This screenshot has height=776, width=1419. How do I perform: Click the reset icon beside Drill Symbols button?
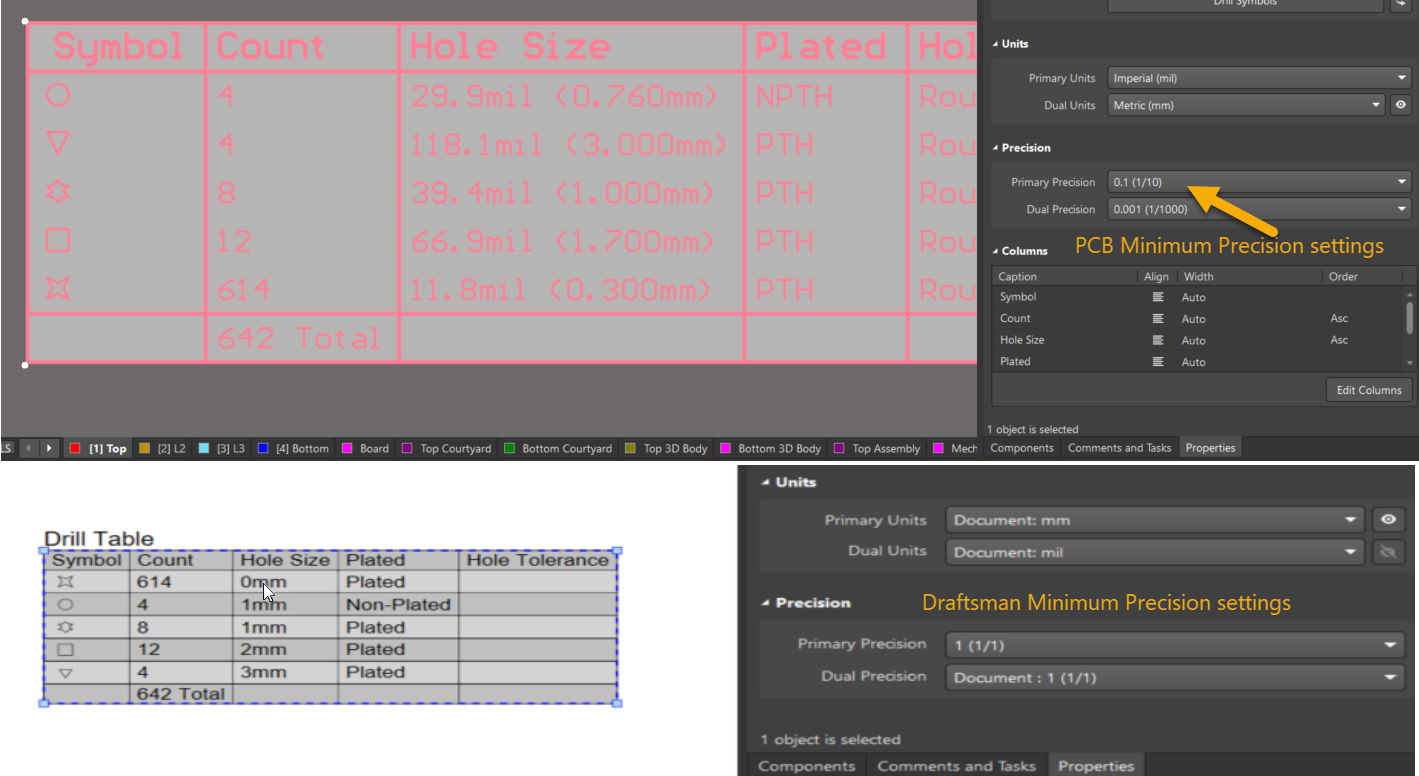click(x=1401, y=4)
